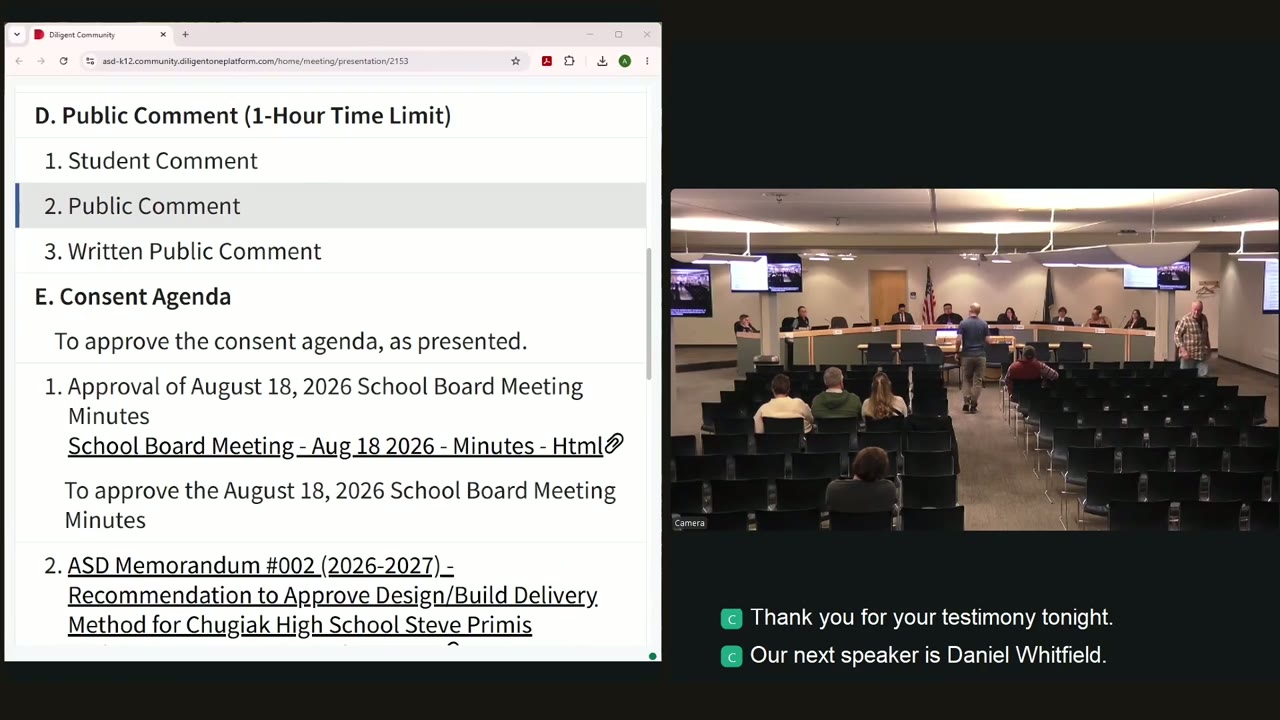Image resolution: width=1280 pixels, height=720 pixels.
Task: Open School Board Meeting Aug 18 Minutes link
Action: coord(335,445)
